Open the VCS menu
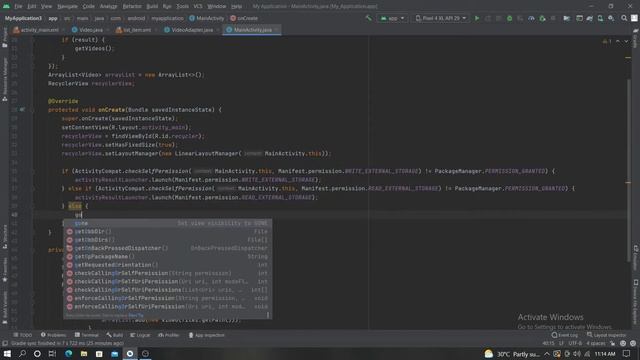This screenshot has height=360, width=640. click(x=198, y=6)
